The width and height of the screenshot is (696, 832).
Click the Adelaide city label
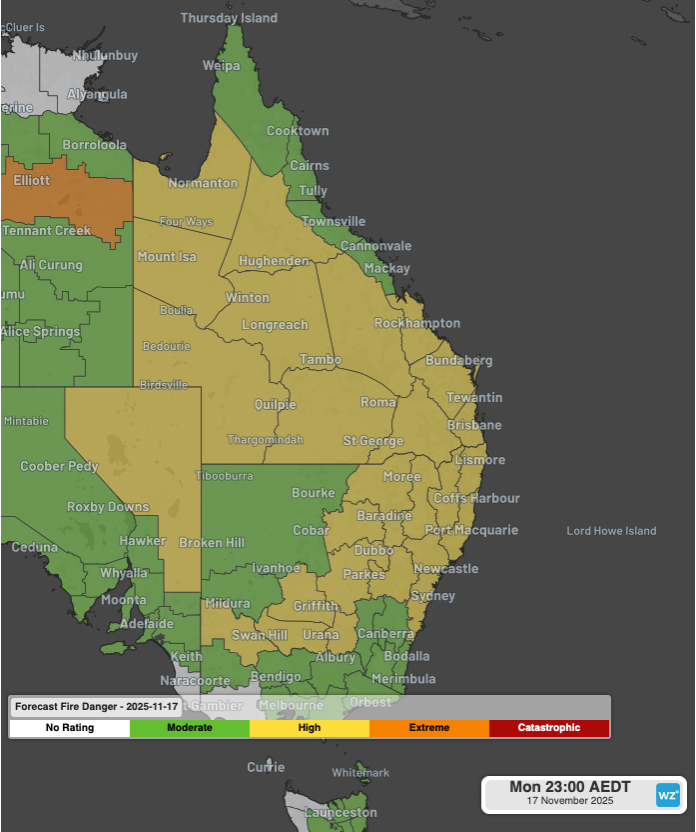145,623
